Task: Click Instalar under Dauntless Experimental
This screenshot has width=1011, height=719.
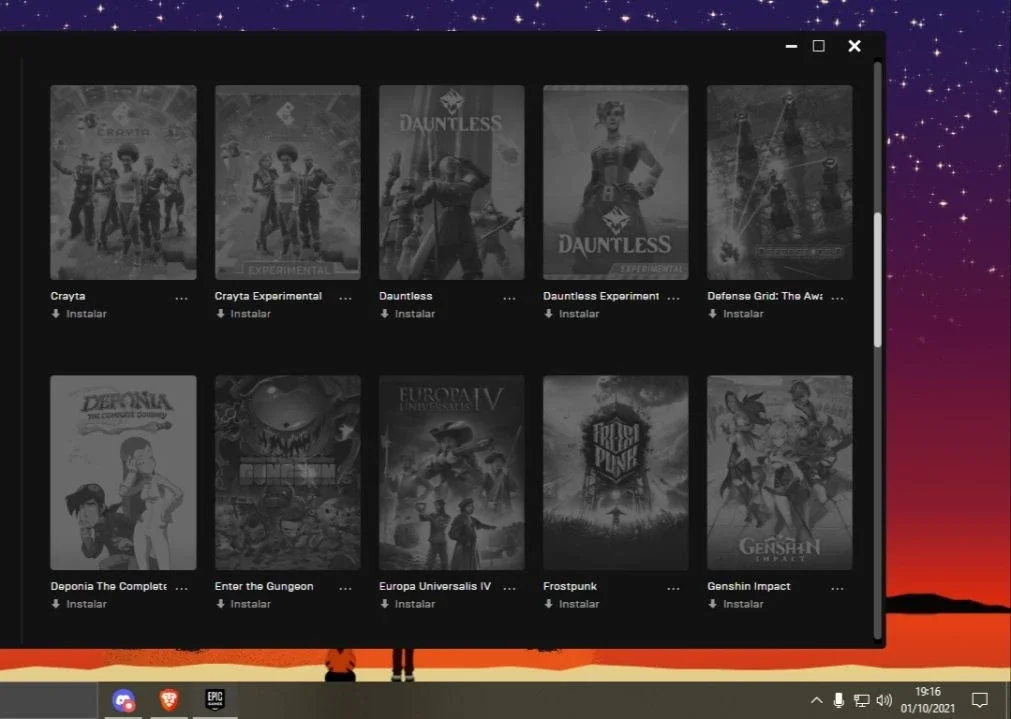Action: click(571, 314)
